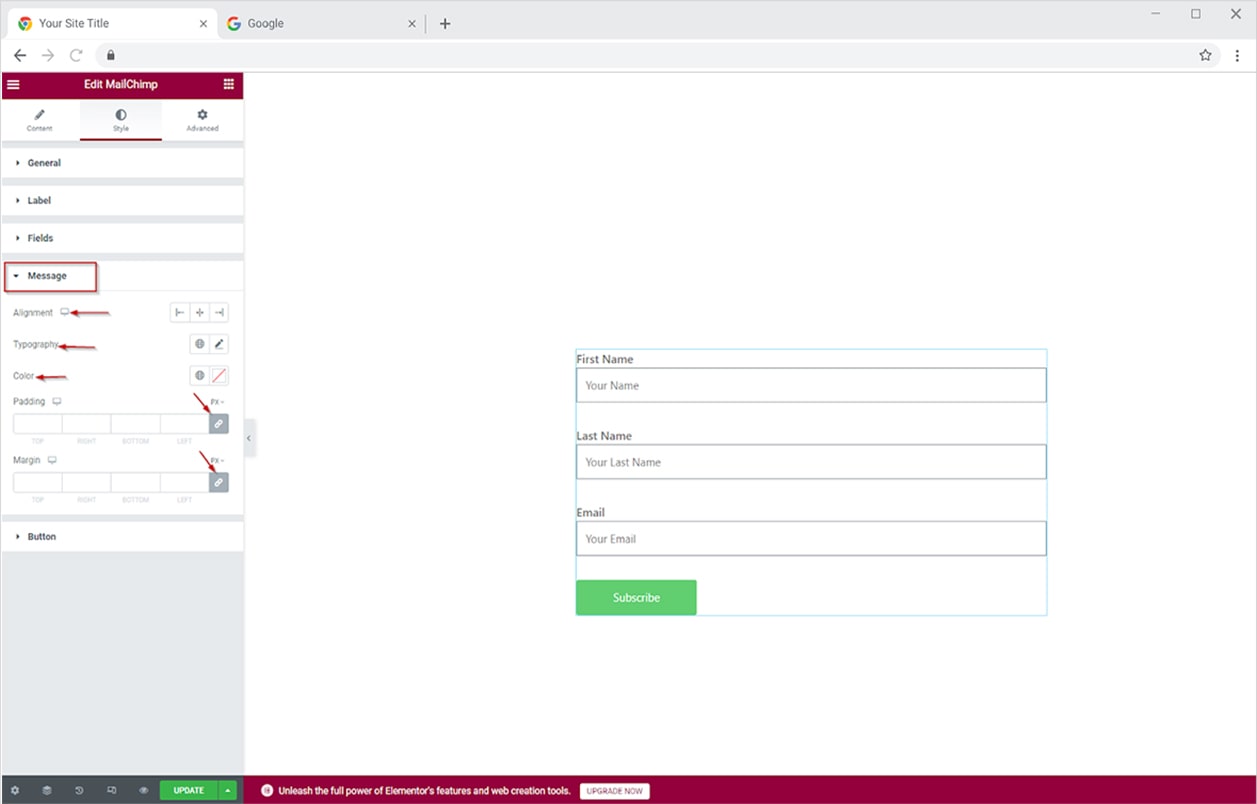Open the Elementor hamburger menu
The width and height of the screenshot is (1257, 804).
(x=13, y=85)
